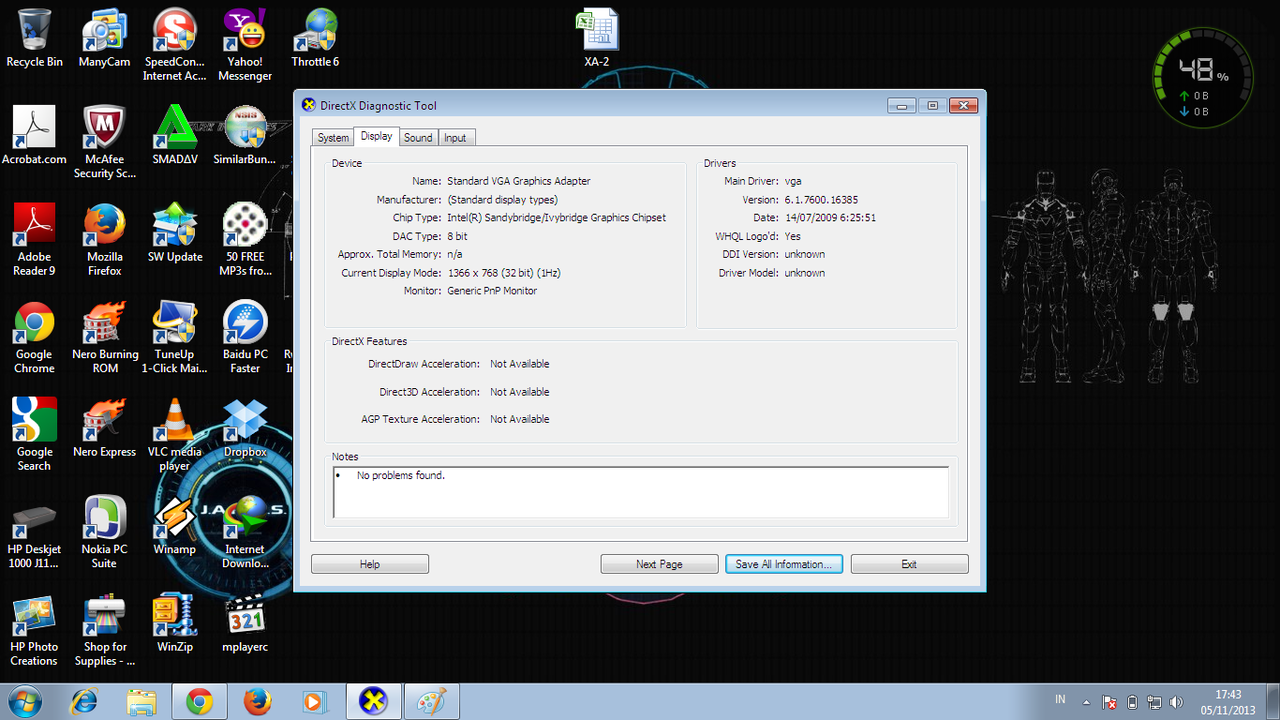
Task: Click the network tray icon
Action: pyautogui.click(x=1154, y=702)
